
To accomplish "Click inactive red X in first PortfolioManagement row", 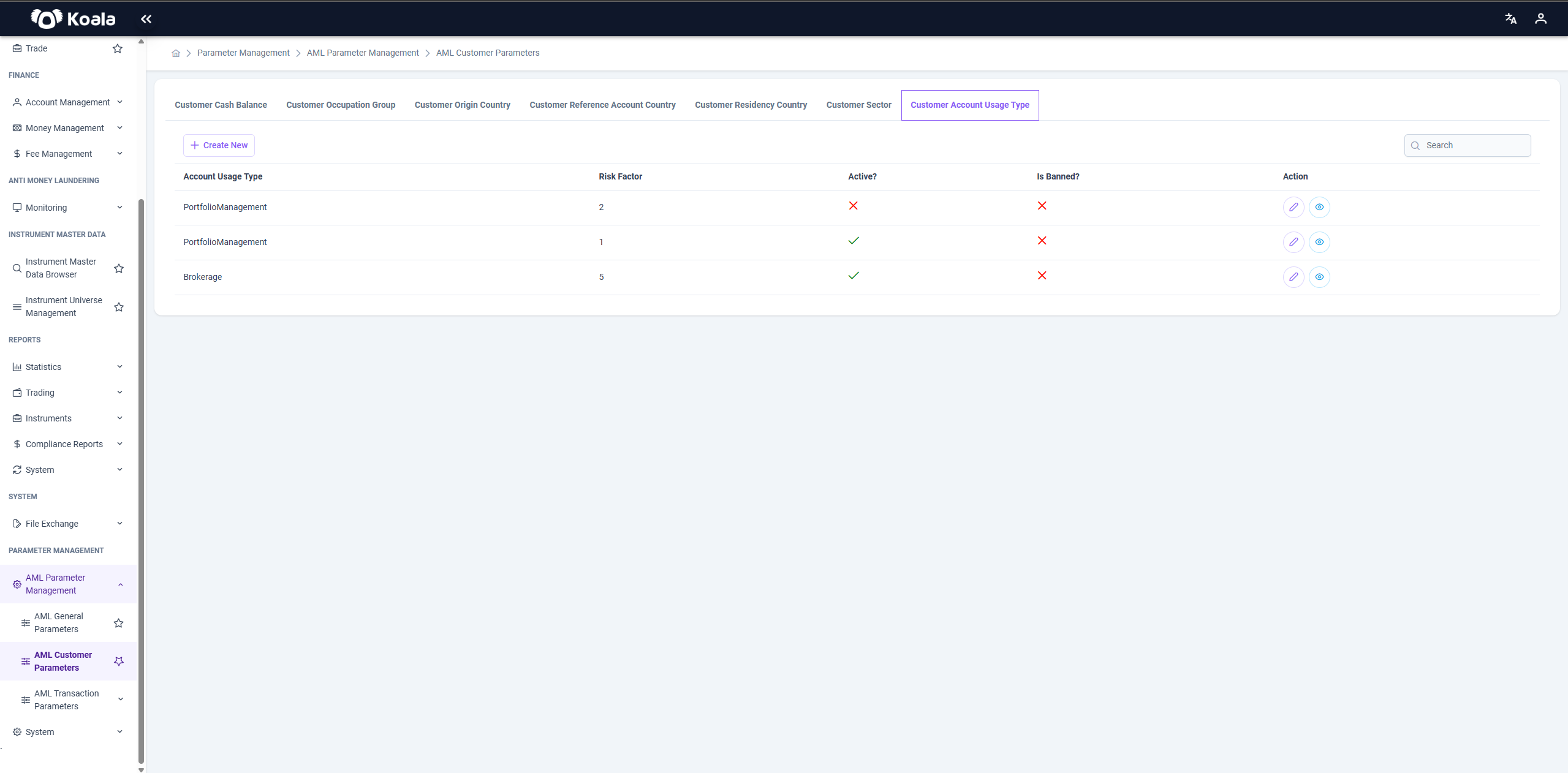I will [x=853, y=206].
